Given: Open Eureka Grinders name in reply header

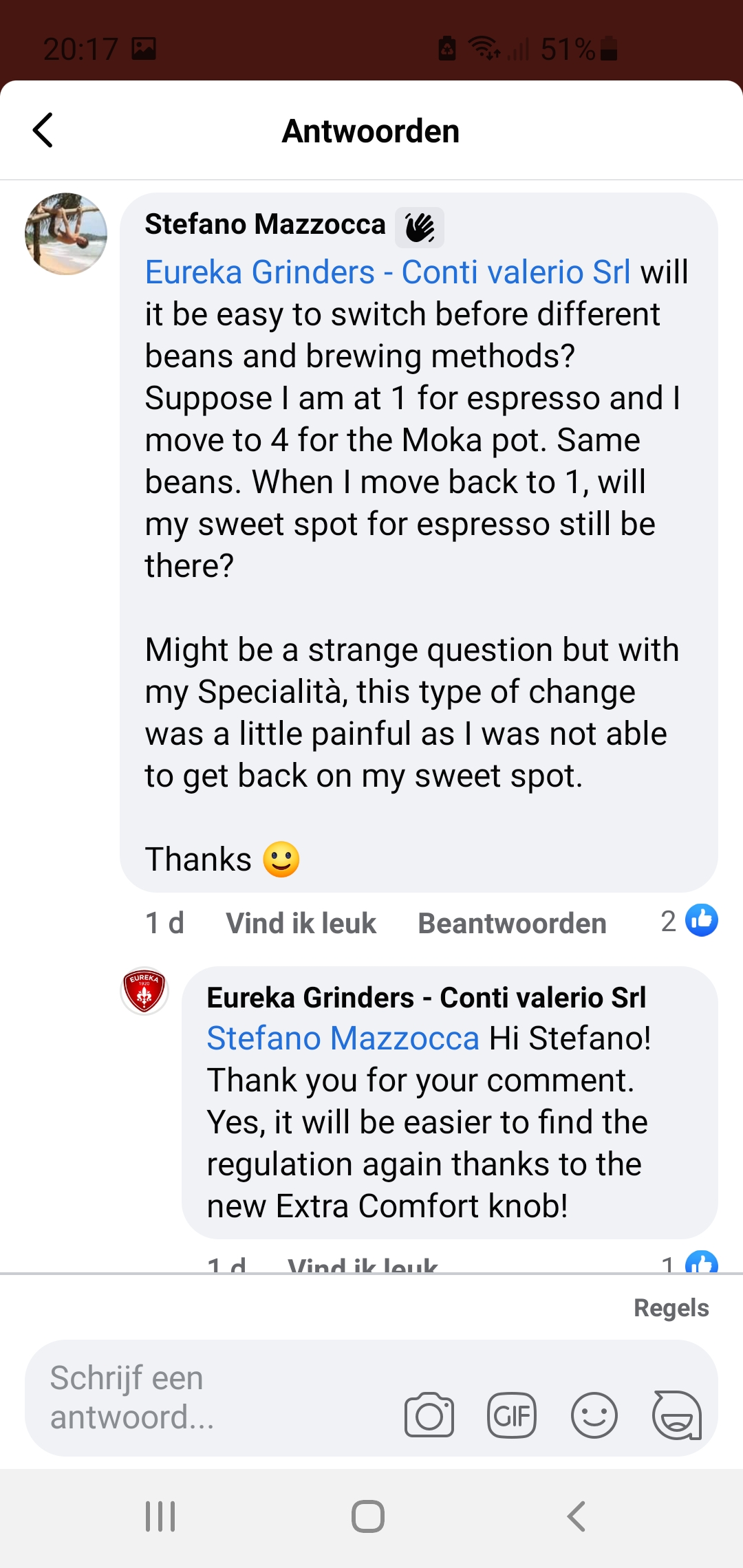Looking at the screenshot, I should pyautogui.click(x=426, y=997).
